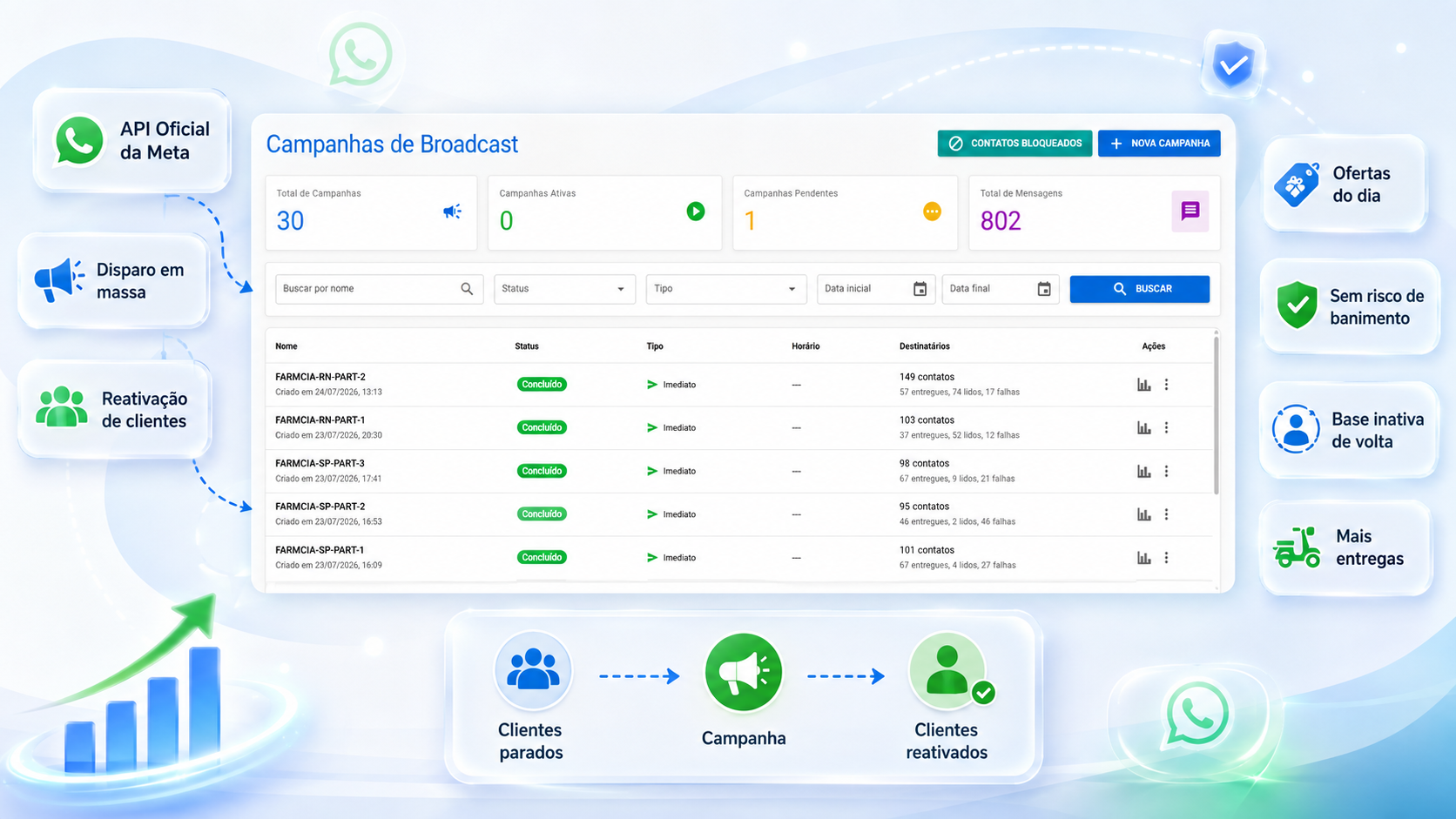Image resolution: width=1456 pixels, height=819 pixels.
Task: Click 'Concluído' status badge for FARMCIA-RN-PART-2
Action: pos(542,385)
